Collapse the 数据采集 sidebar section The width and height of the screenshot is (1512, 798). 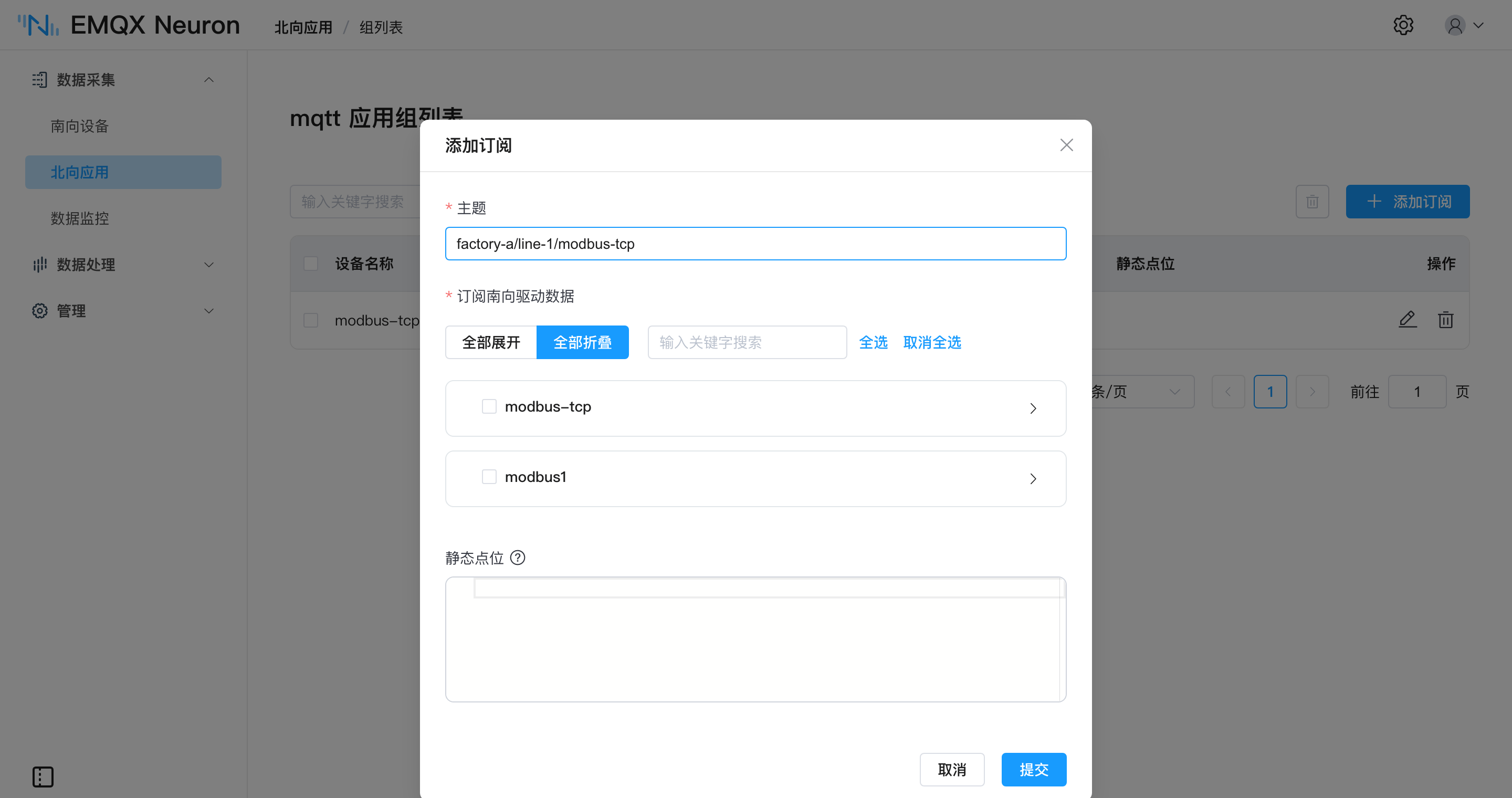[x=208, y=80]
